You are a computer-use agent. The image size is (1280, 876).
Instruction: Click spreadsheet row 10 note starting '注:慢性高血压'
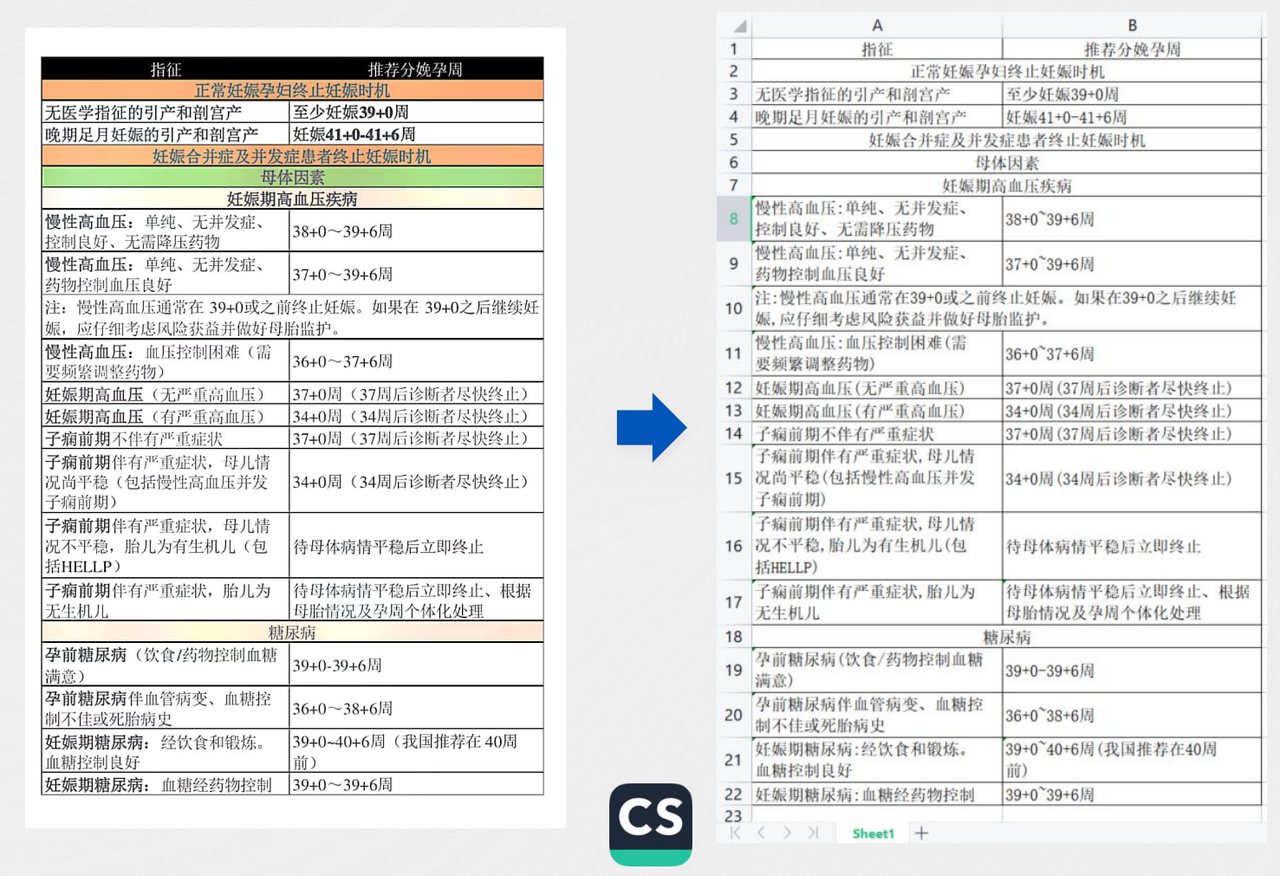[x=1007, y=309]
